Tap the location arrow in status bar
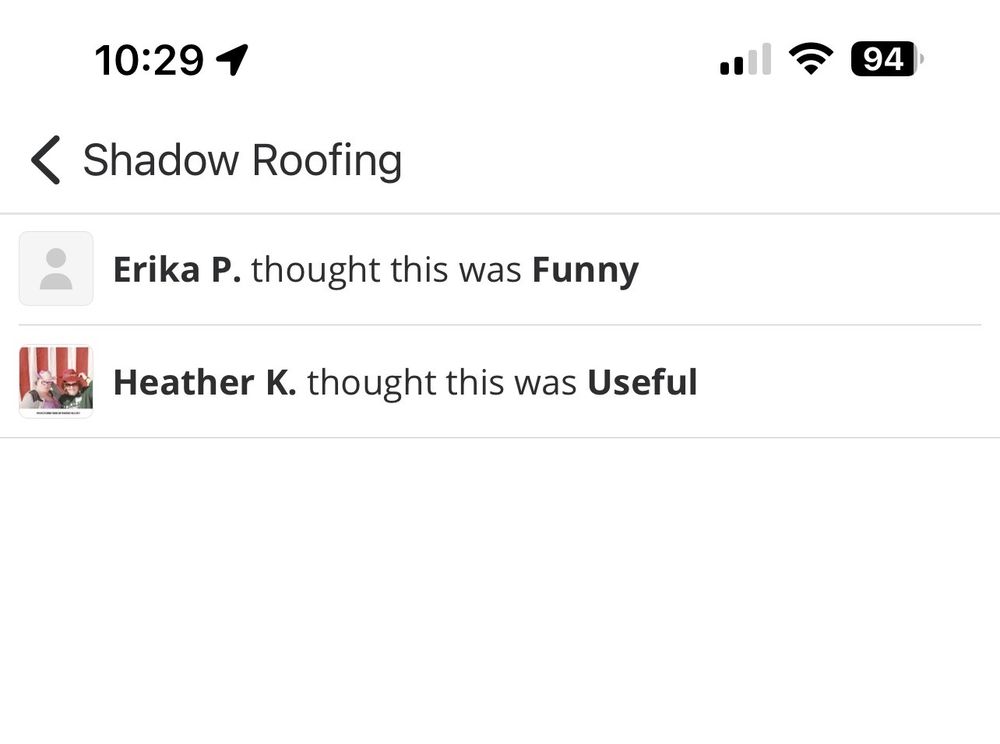1000x744 pixels. (x=232, y=58)
